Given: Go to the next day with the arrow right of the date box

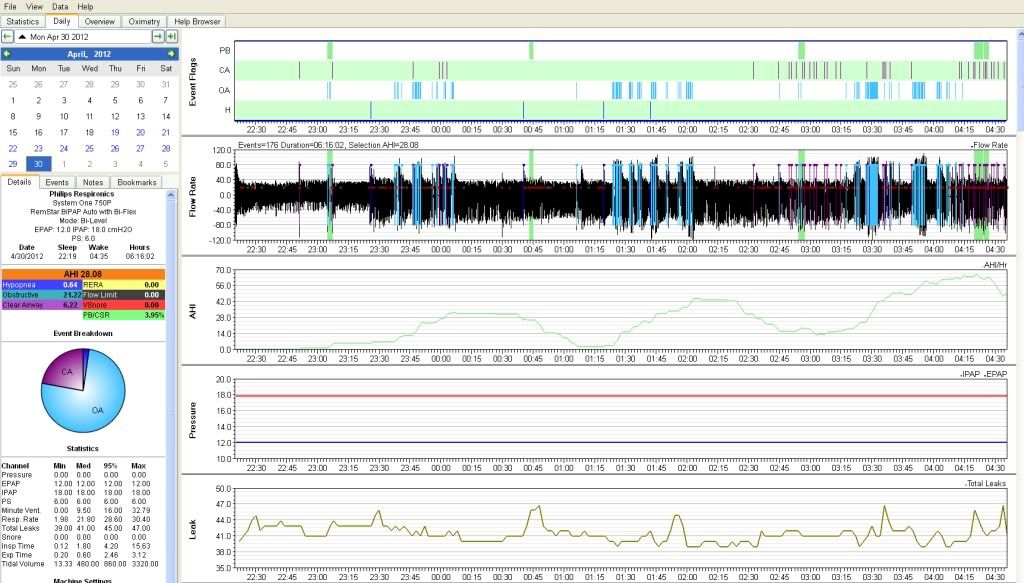Looking at the screenshot, I should tap(158, 37).
